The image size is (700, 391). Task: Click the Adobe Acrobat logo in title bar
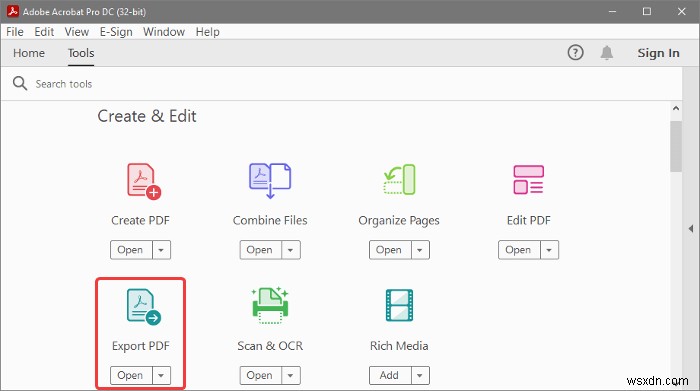point(12,11)
